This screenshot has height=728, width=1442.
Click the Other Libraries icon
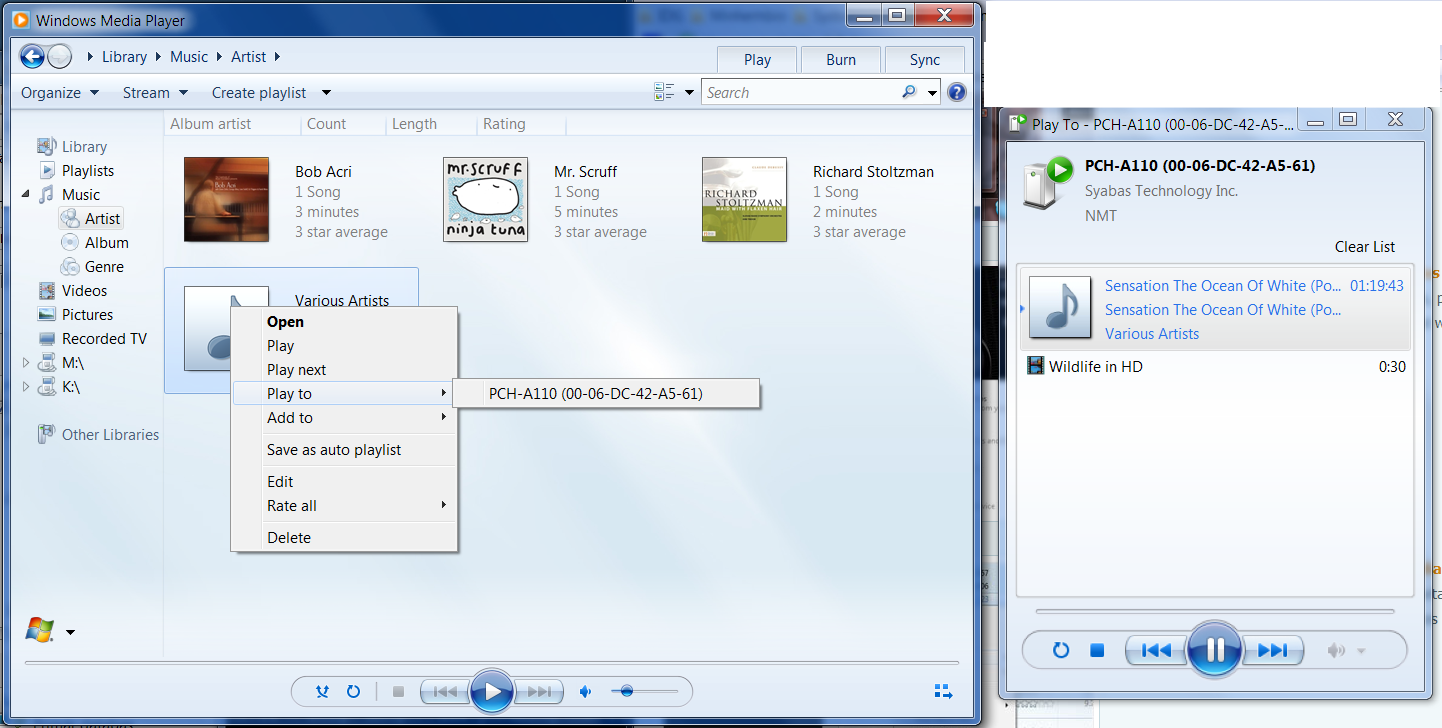[x=46, y=434]
